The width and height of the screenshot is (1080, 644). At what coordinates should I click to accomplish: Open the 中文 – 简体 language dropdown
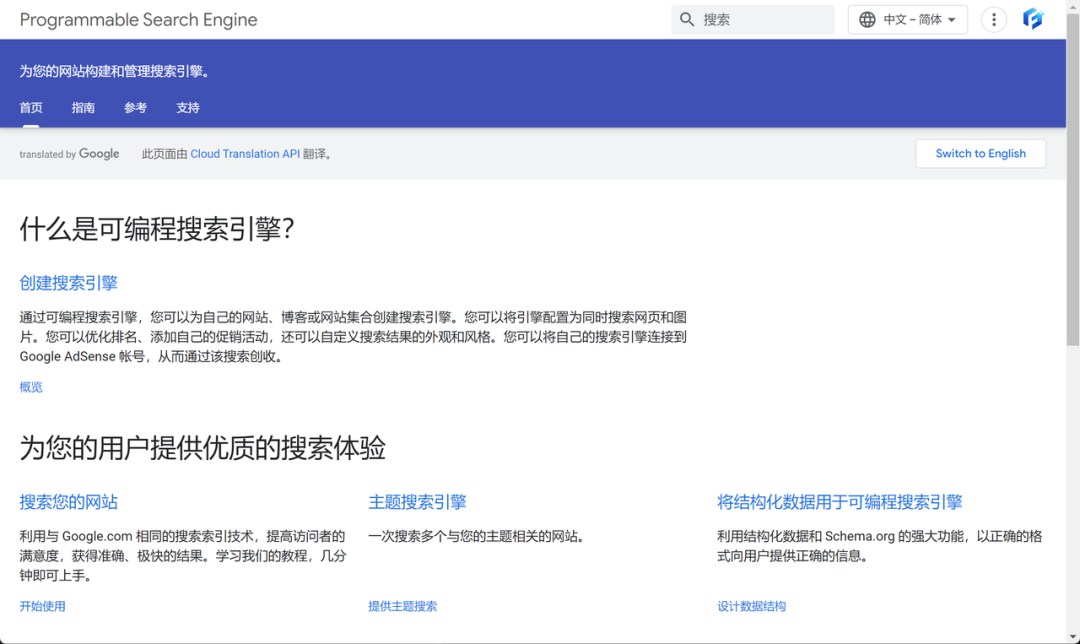[907, 19]
